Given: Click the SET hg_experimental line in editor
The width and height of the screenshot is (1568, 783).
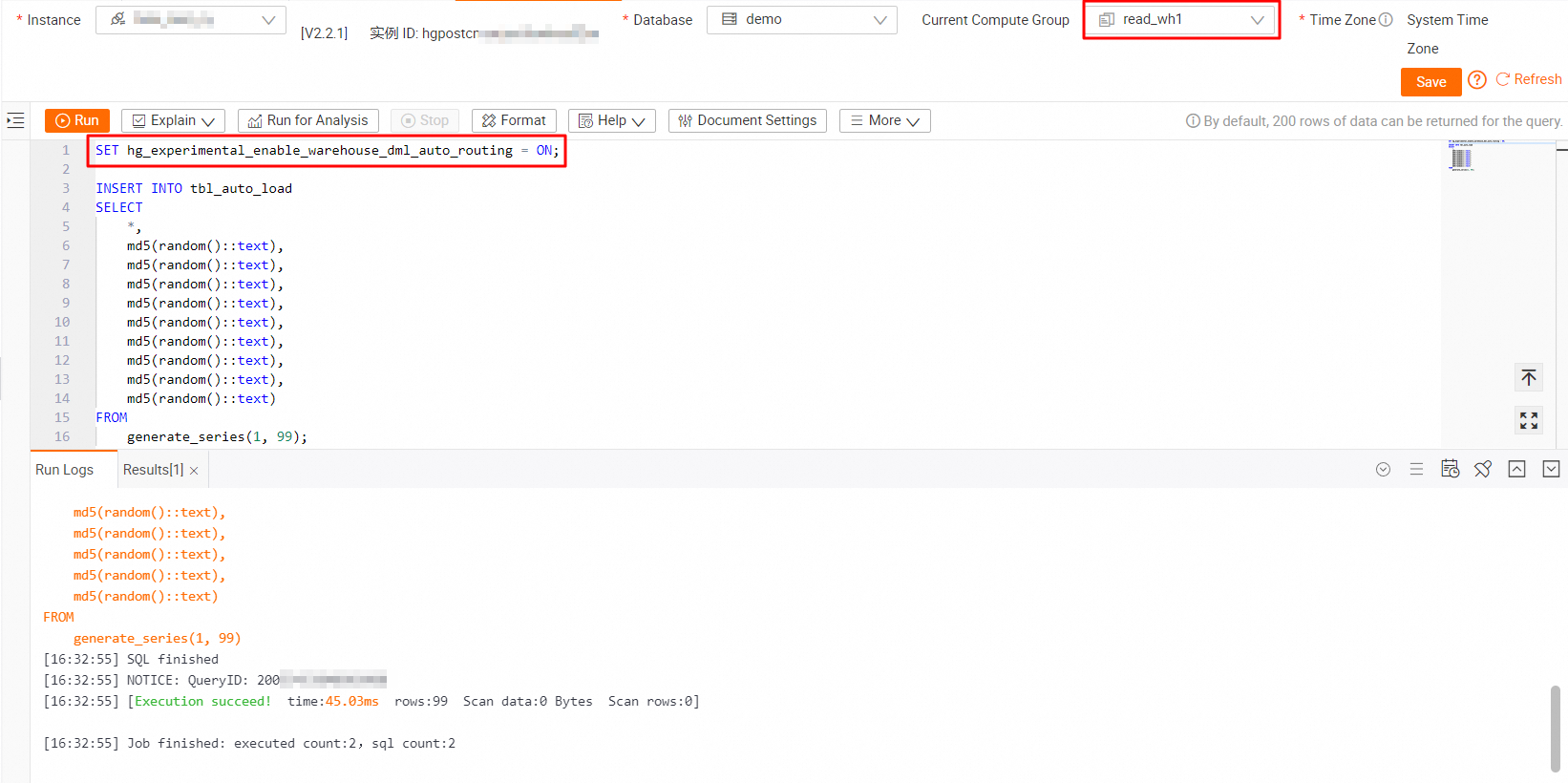Looking at the screenshot, I should click(328, 150).
